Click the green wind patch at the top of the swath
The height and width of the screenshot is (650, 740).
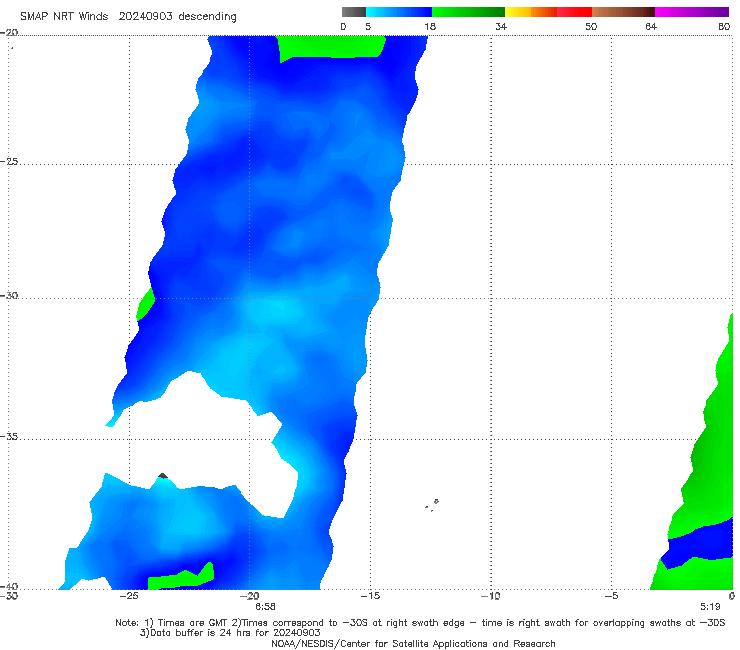coord(331,47)
